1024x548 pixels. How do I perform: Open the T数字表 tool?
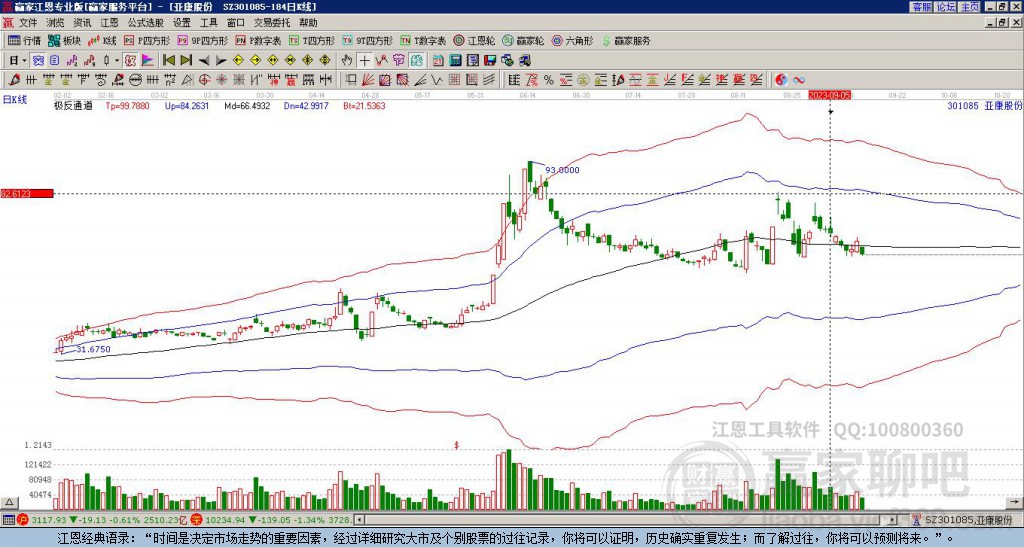pyautogui.click(x=423, y=40)
